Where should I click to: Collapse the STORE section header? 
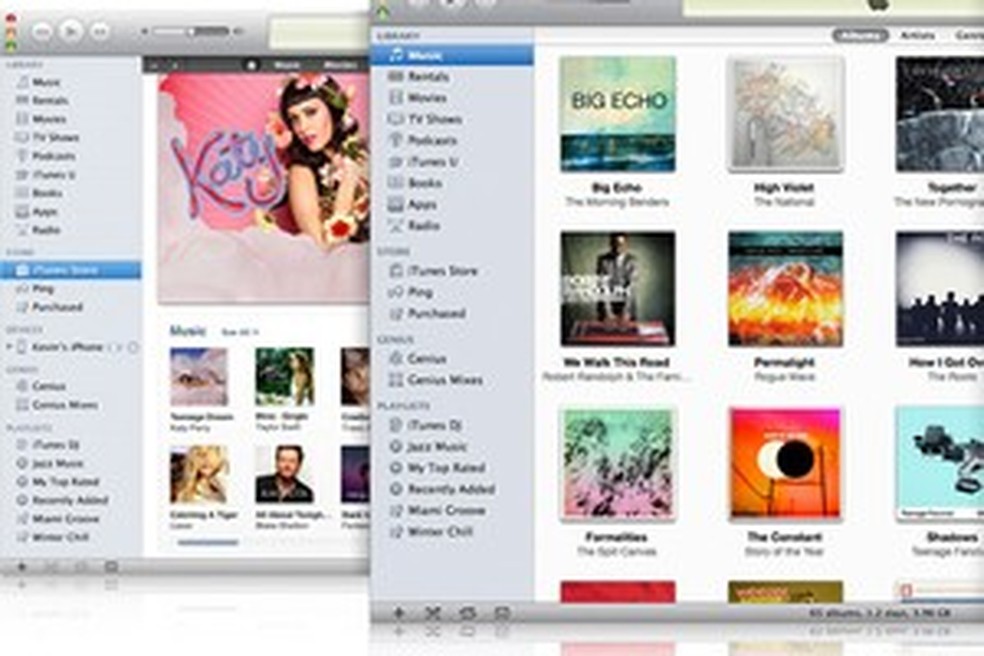tap(398, 248)
